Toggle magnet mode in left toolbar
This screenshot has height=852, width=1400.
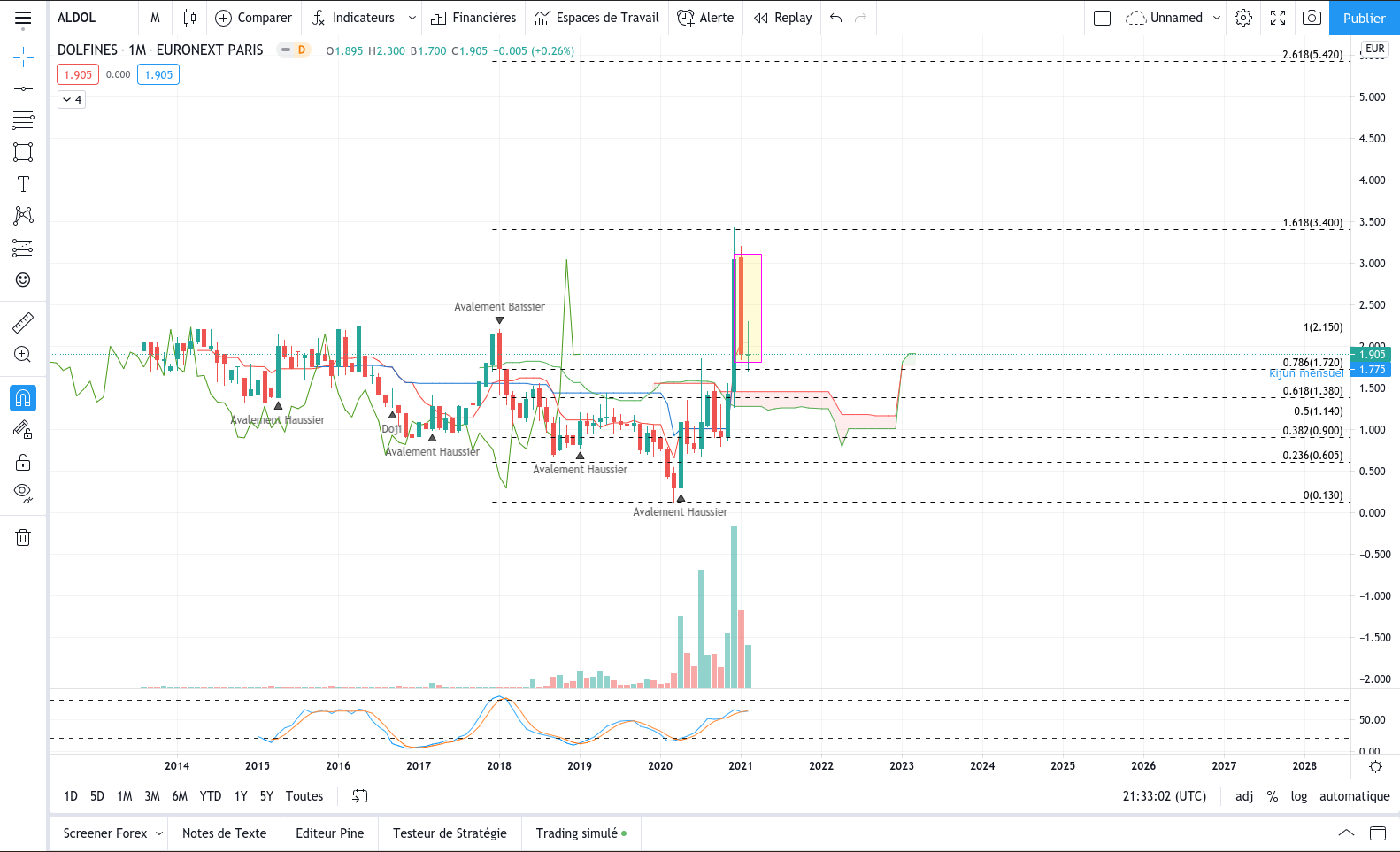[23, 398]
